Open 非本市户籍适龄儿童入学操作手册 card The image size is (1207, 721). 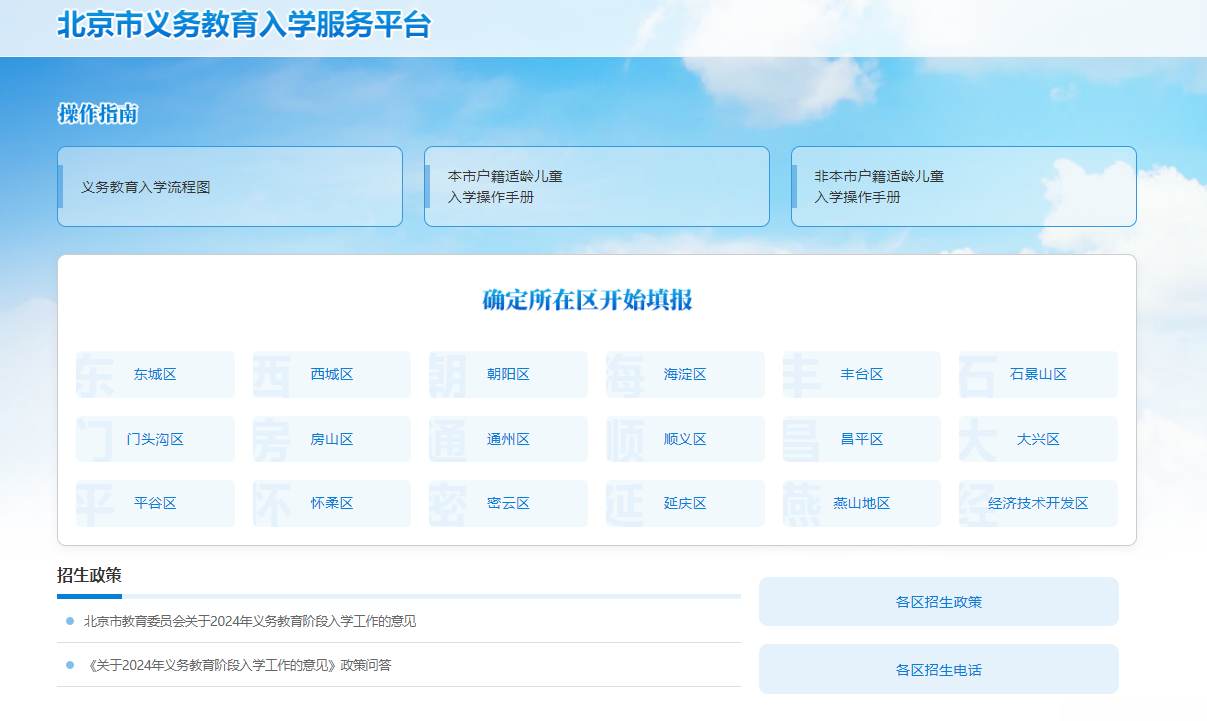(964, 187)
